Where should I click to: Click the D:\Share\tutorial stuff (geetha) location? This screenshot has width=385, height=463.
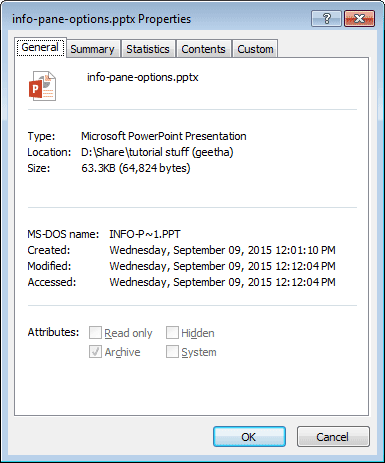tap(157, 152)
